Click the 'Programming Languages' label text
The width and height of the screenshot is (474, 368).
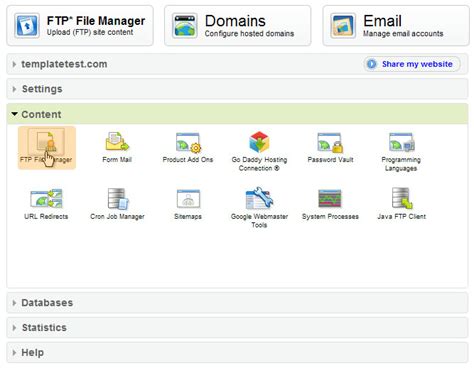tap(401, 164)
